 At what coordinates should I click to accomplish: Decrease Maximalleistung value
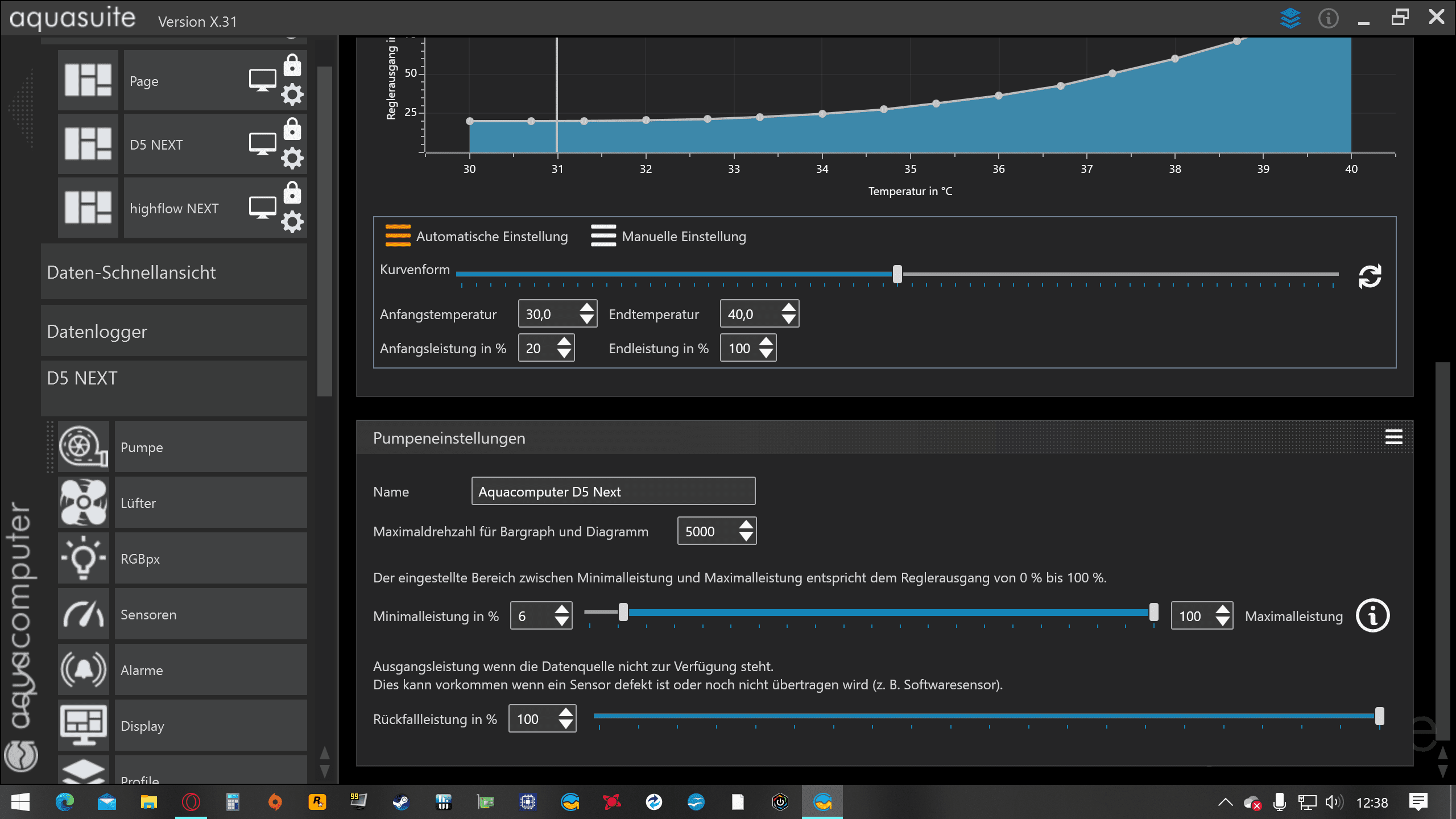point(1222,622)
